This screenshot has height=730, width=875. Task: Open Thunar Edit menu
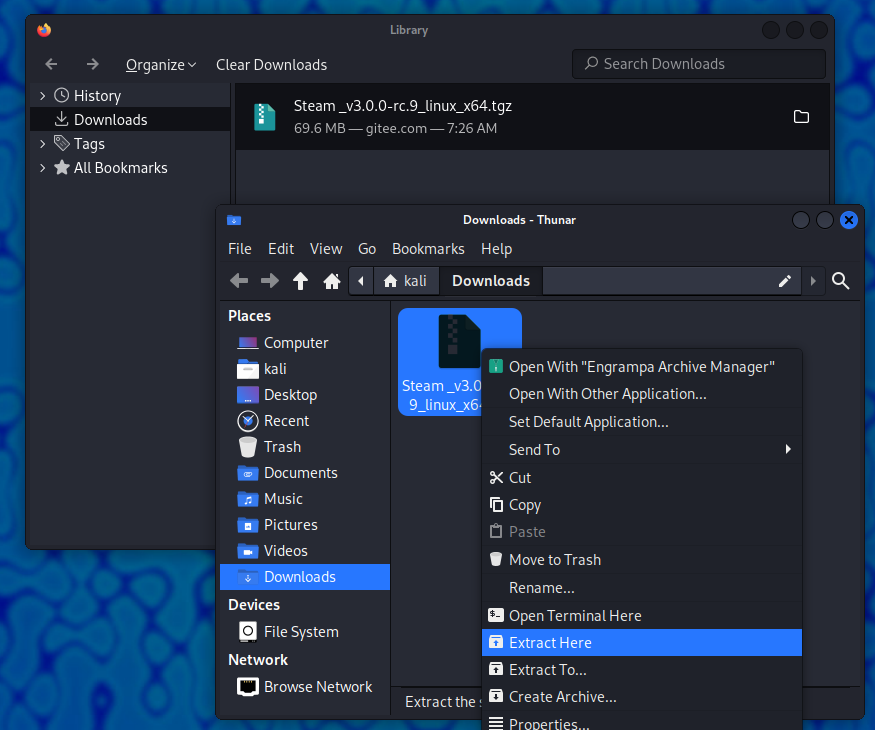pos(281,249)
